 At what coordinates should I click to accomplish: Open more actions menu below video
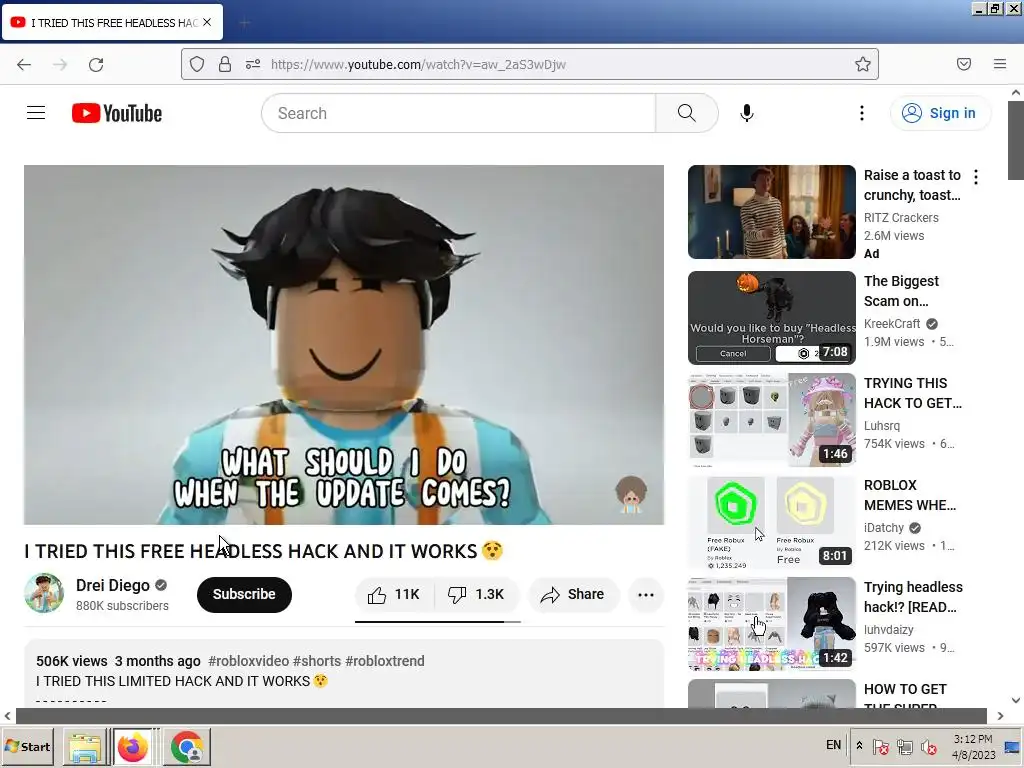click(645, 594)
